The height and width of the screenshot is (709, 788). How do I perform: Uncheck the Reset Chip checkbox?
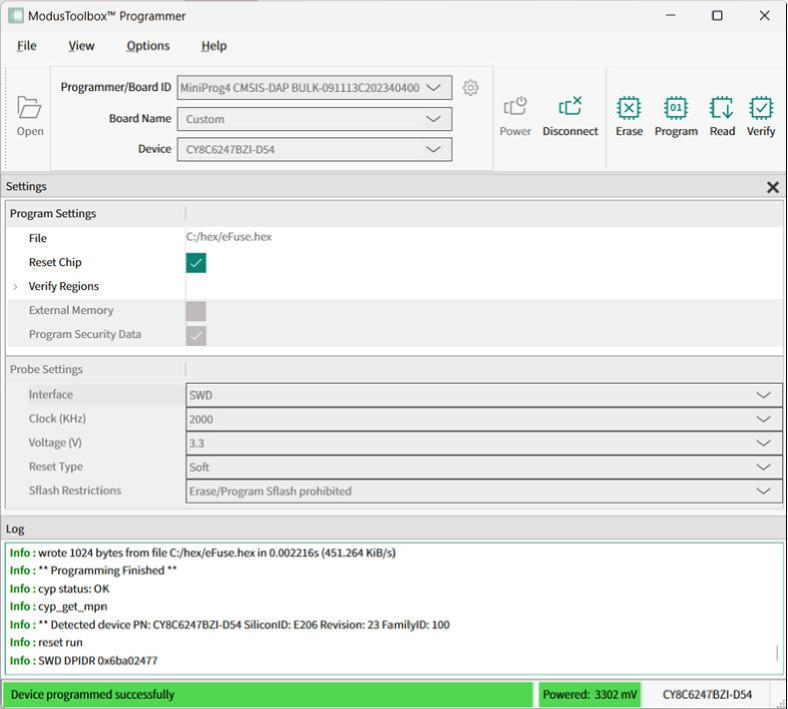(196, 263)
